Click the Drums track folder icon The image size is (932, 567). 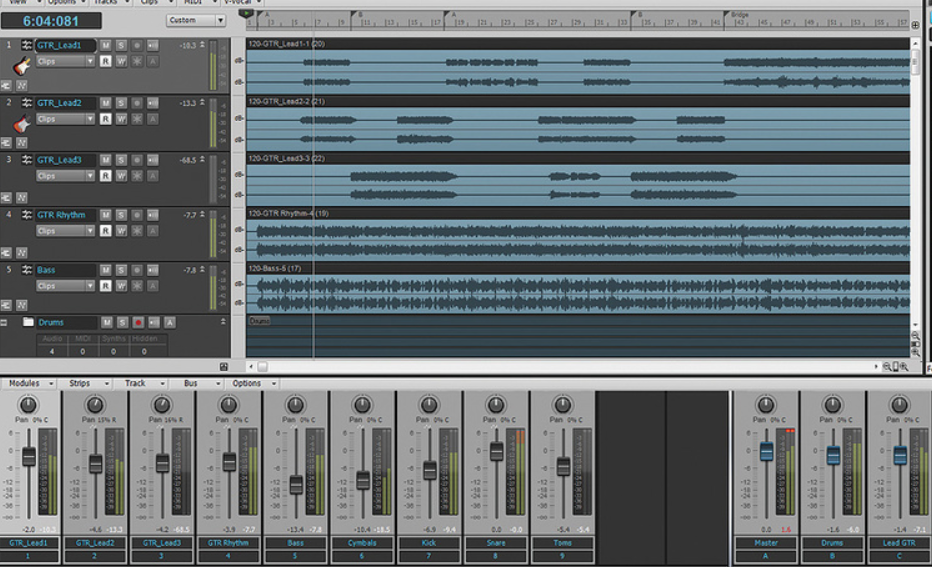tap(28, 322)
